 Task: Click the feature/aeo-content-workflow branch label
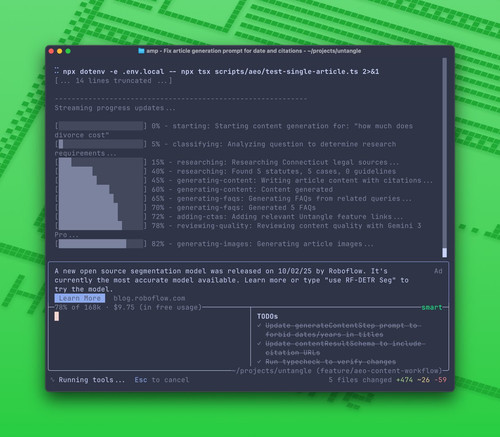(x=380, y=371)
